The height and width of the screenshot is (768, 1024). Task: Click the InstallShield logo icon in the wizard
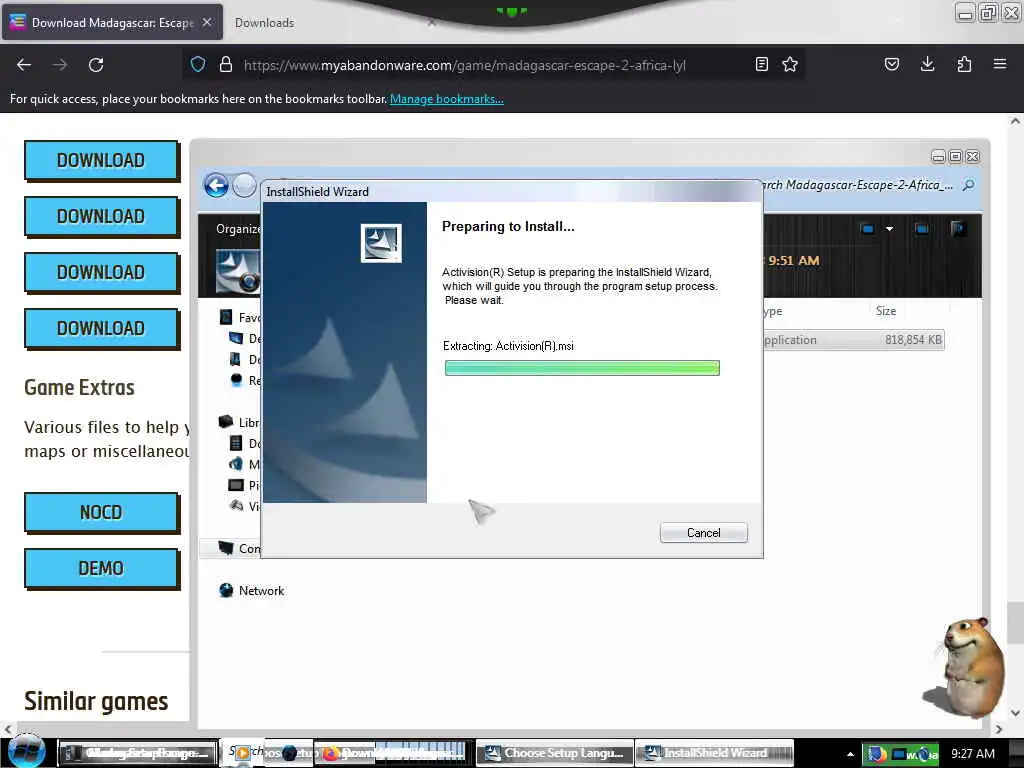click(381, 243)
